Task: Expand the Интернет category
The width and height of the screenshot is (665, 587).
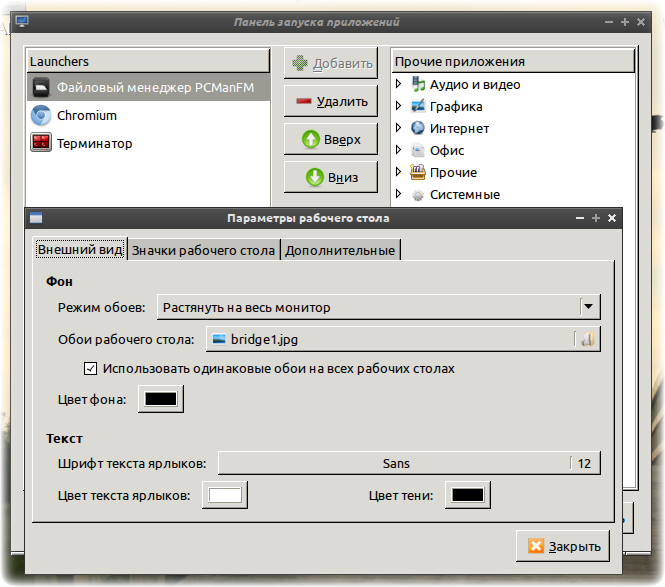Action: (x=398, y=128)
